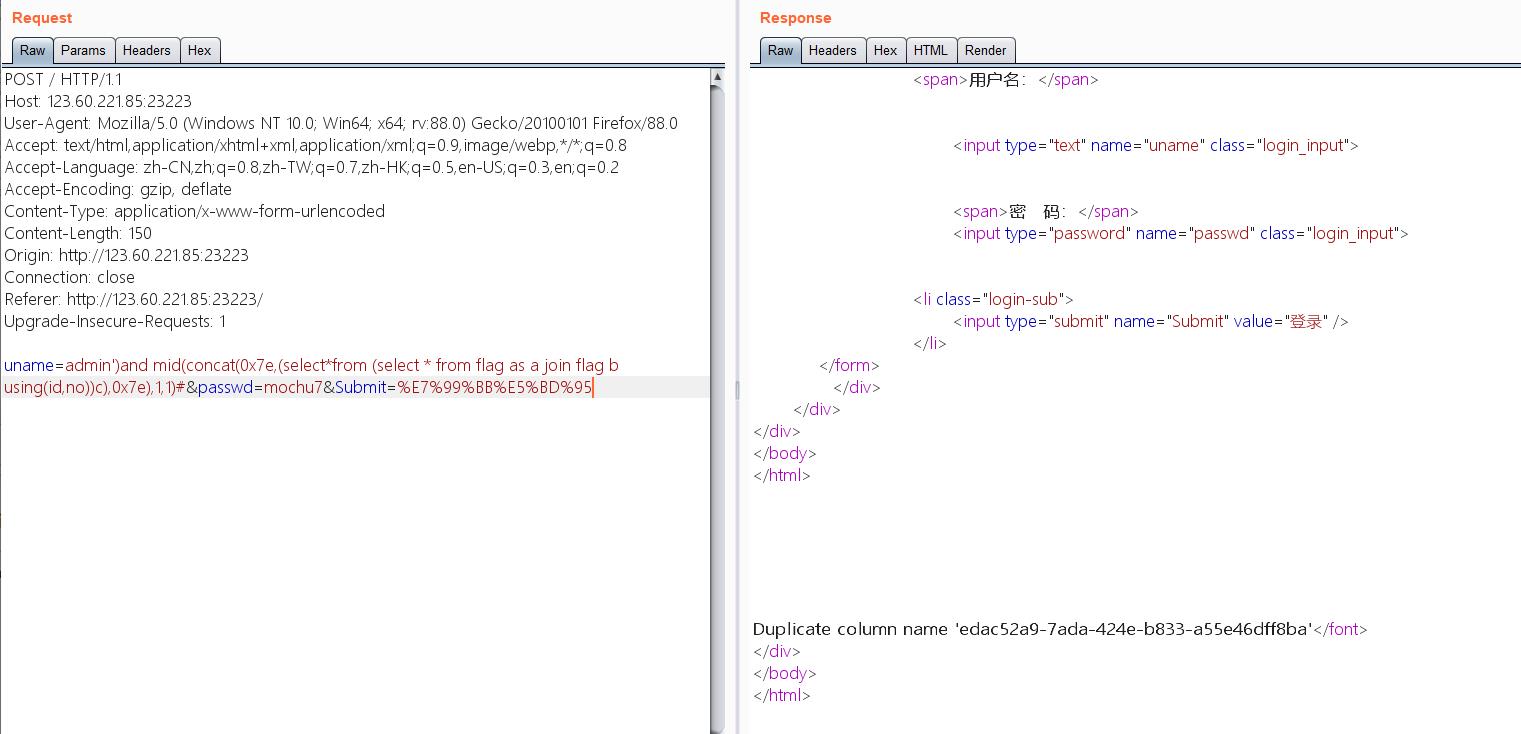Click the passwd input tag line in response
The width and height of the screenshot is (1521, 734).
pyautogui.click(x=1181, y=233)
